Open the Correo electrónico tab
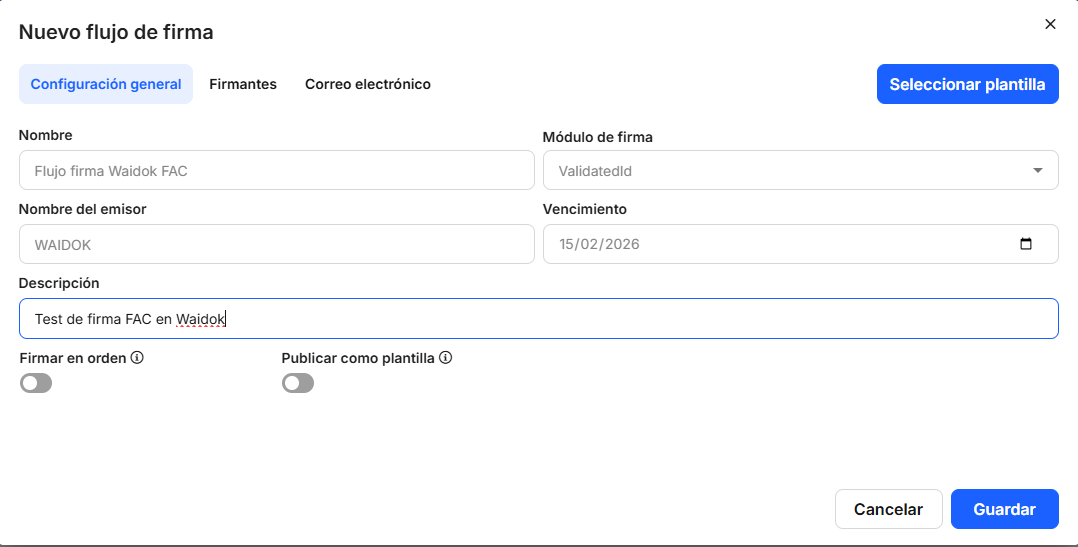 [368, 84]
